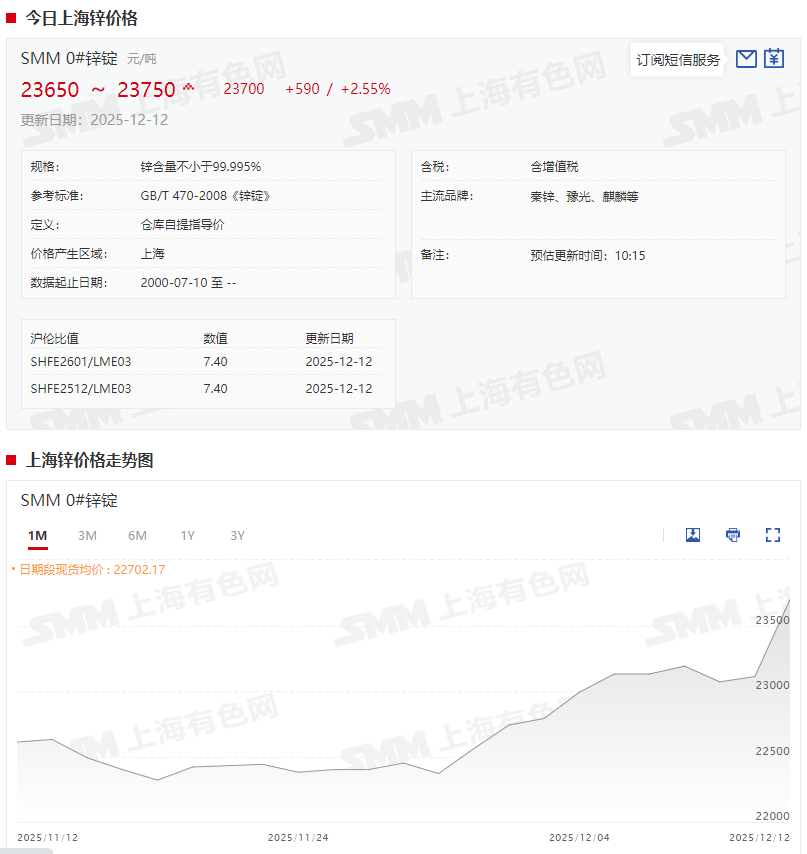Screen dimensions: 807x854
Task: Print the zinc price chart
Action: [x=733, y=535]
